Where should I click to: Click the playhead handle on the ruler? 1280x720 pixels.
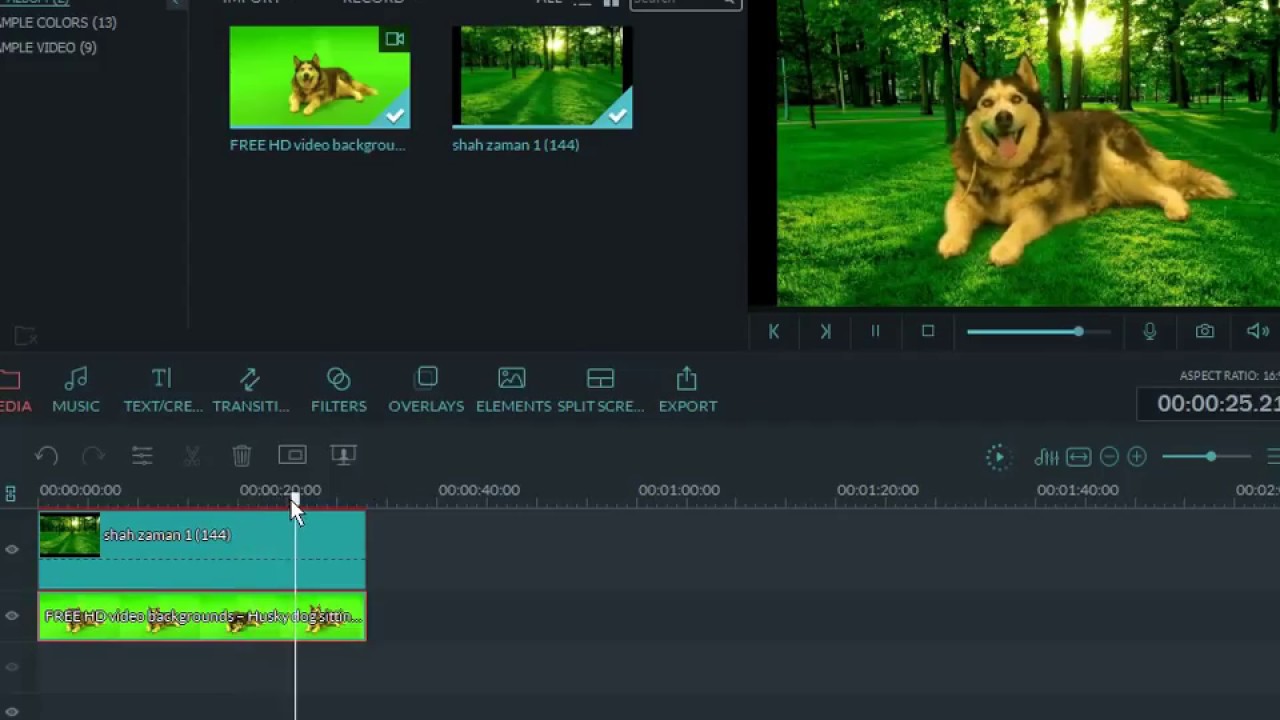click(x=295, y=495)
